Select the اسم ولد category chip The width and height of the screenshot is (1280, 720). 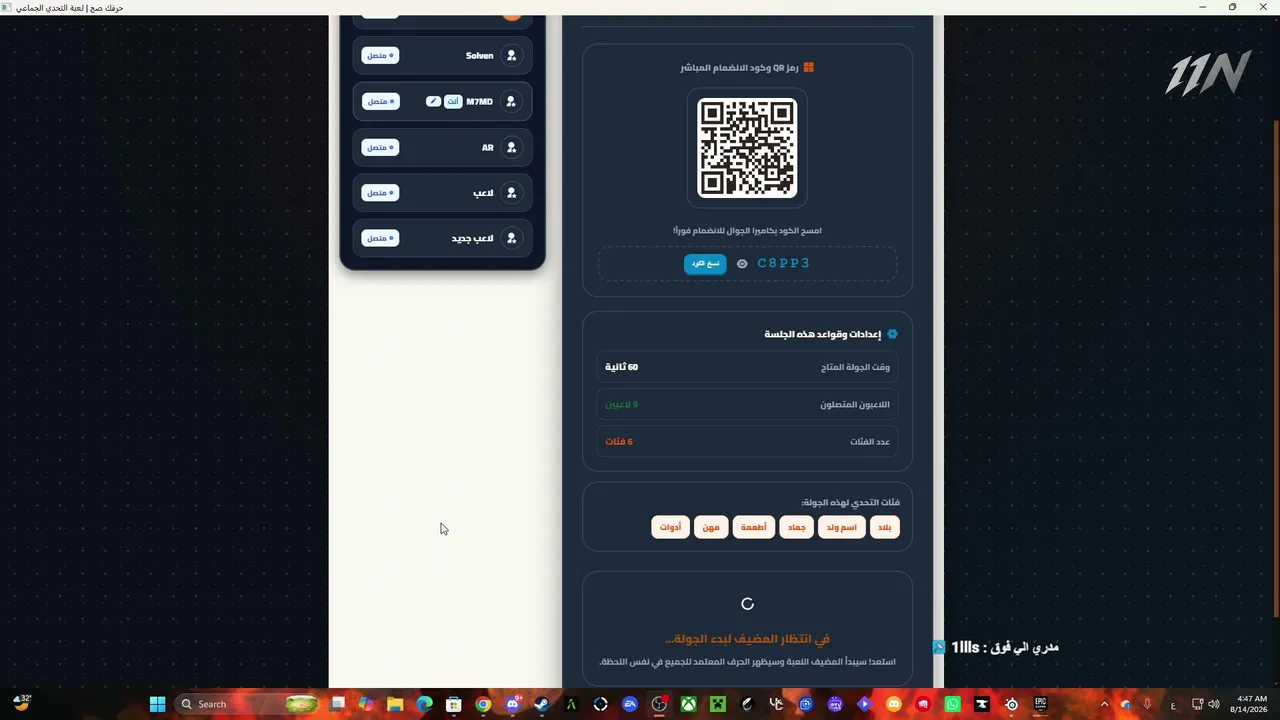(842, 527)
